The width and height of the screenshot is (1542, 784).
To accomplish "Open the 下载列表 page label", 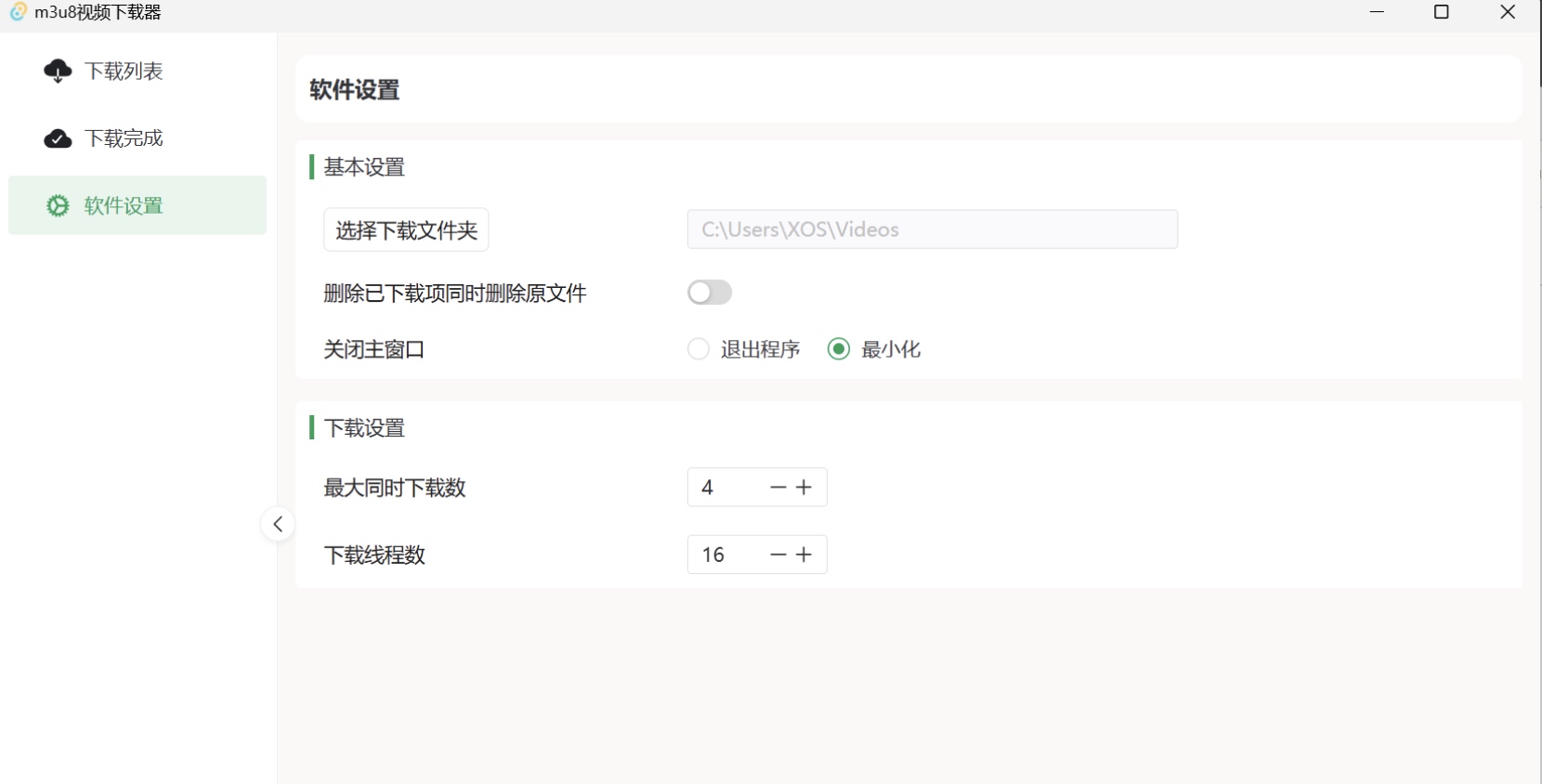I will tap(124, 71).
